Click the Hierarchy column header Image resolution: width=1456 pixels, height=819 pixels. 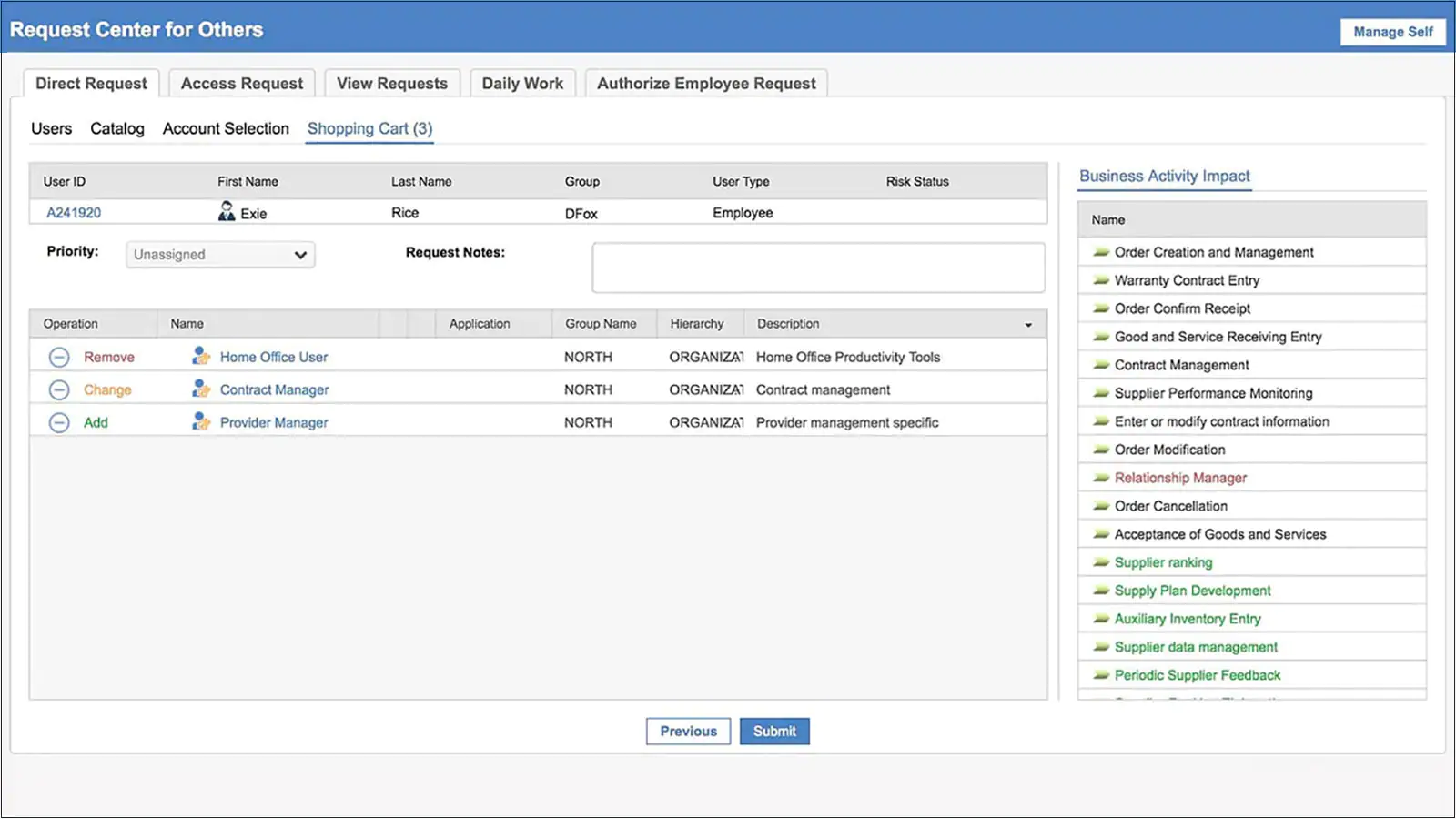click(701, 324)
